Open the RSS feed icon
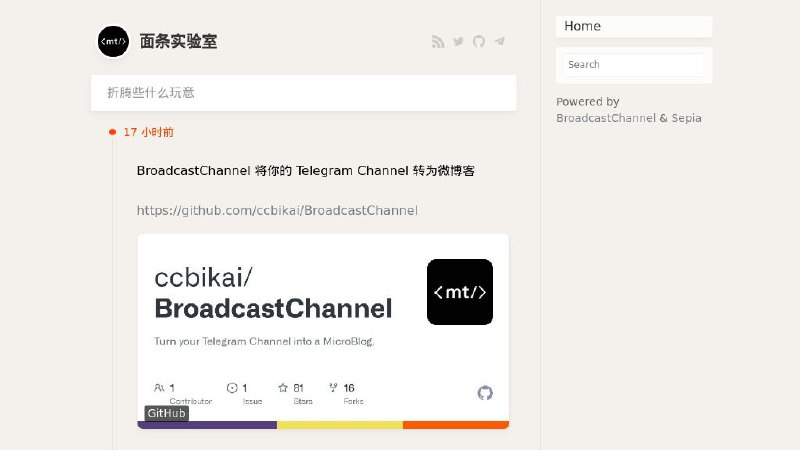 [438, 42]
